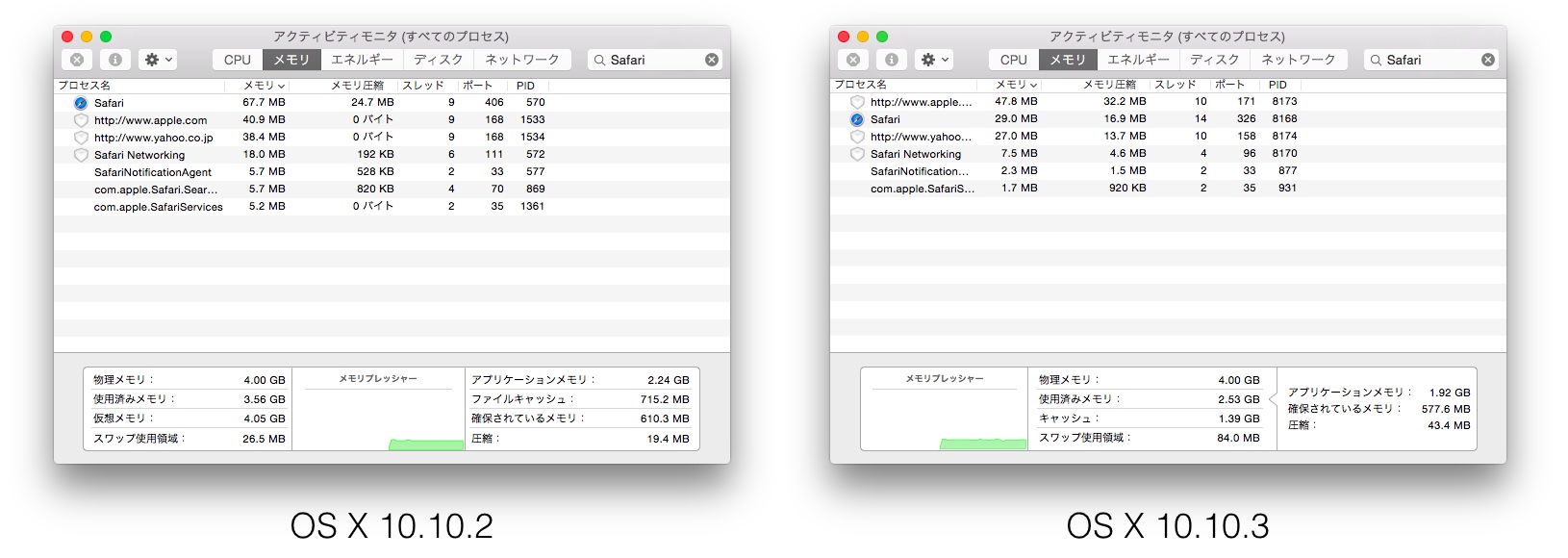Select com.apple.Safari.Sear... process row
Viewport: 1568px width, 558px height.
tap(392, 190)
